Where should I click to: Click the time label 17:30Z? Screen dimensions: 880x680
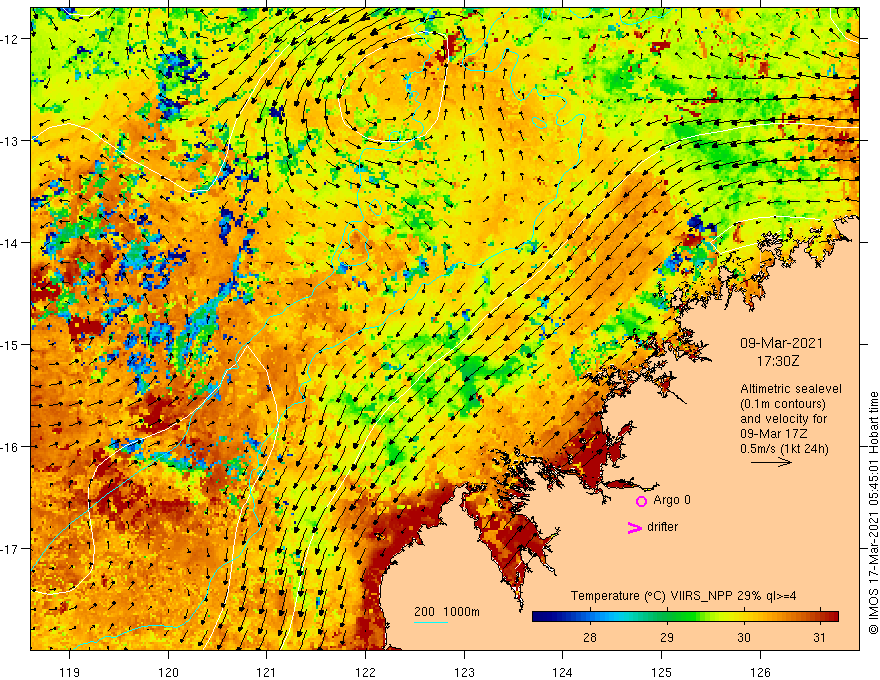coord(777,361)
